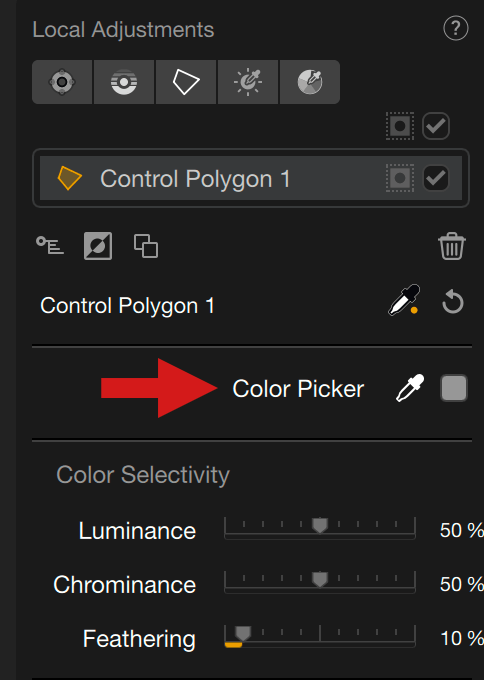Open Local Adjustments help question mark

(x=456, y=29)
